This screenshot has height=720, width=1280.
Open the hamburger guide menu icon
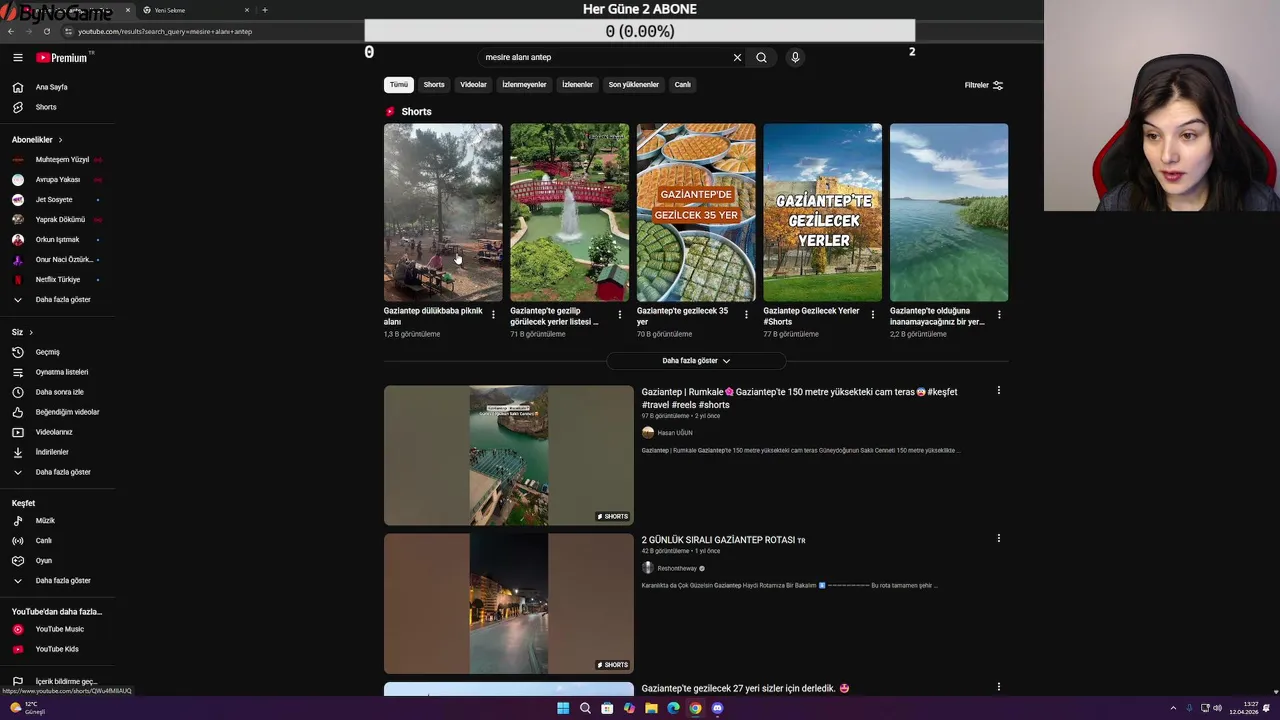click(17, 58)
